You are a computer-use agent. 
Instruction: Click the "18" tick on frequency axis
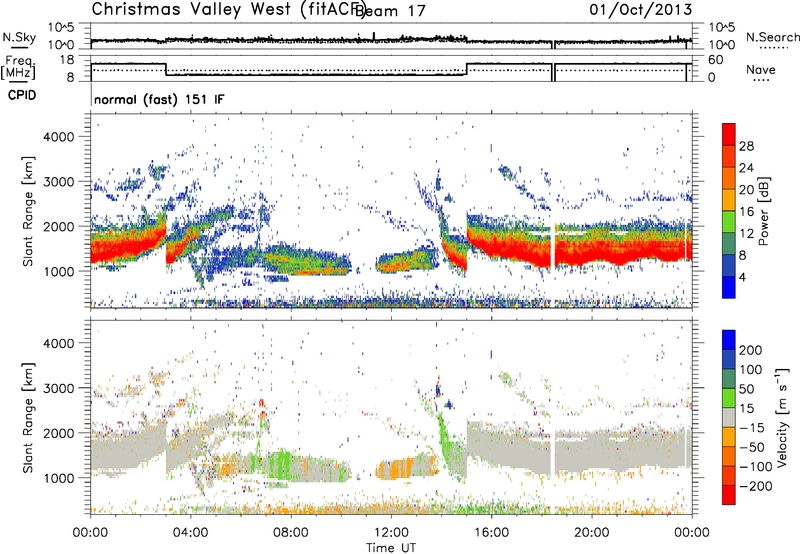click(x=67, y=60)
